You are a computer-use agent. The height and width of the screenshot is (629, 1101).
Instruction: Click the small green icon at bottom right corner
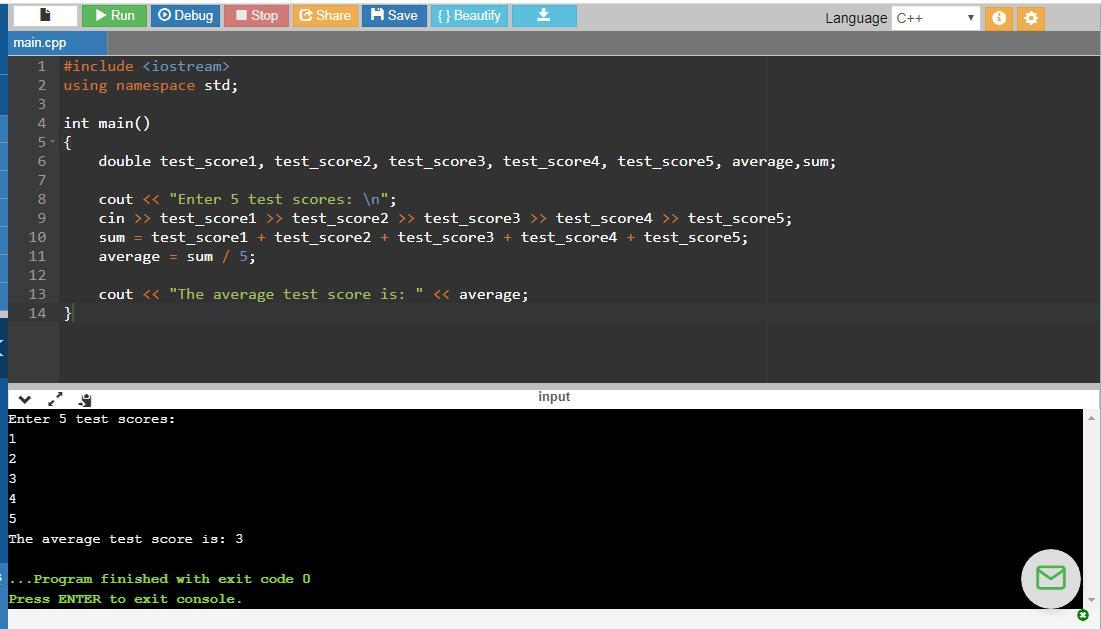click(1082, 616)
